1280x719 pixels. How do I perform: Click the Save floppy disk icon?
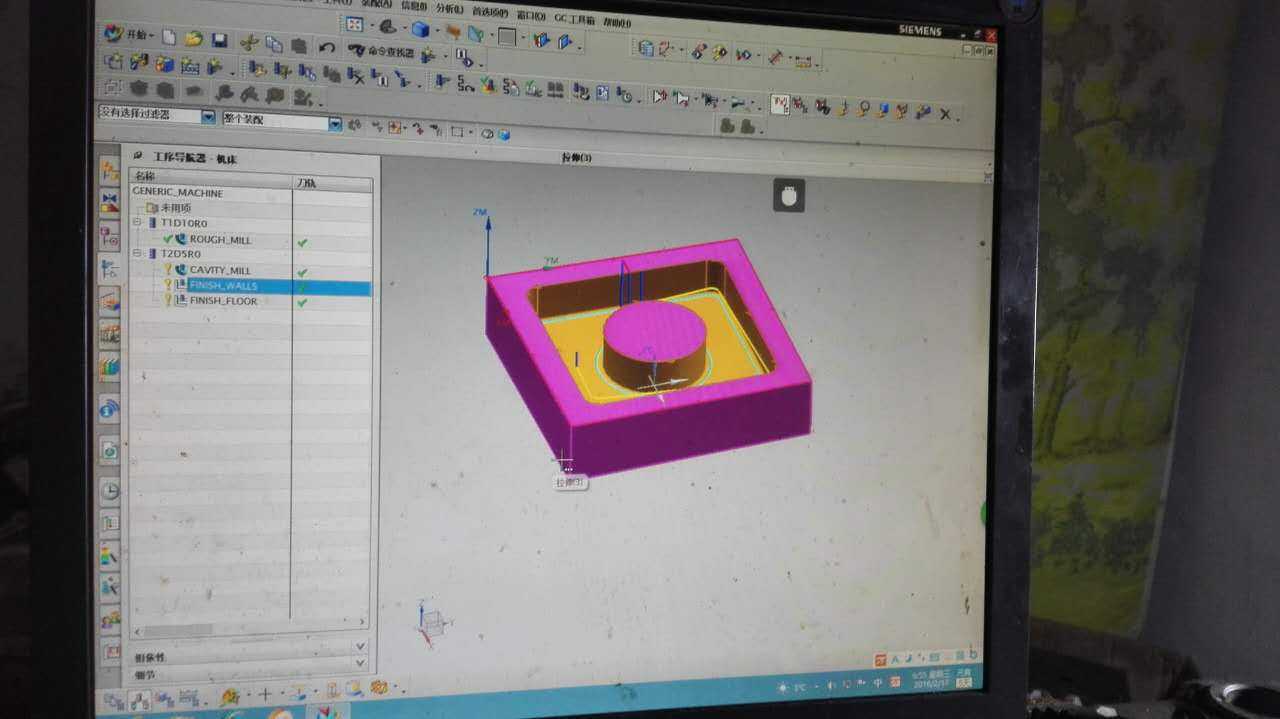tap(219, 41)
